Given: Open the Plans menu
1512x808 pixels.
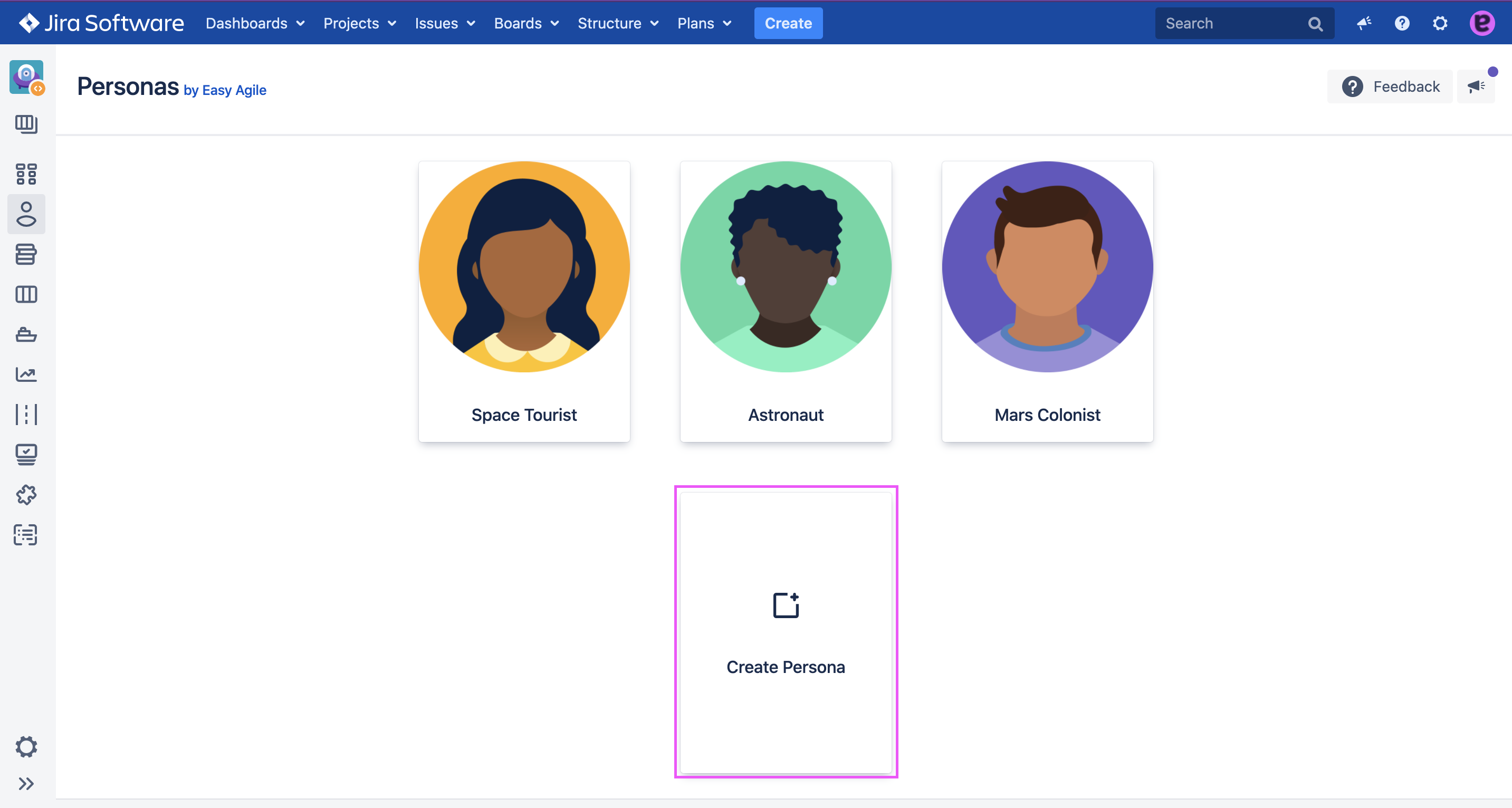Looking at the screenshot, I should click(704, 24).
